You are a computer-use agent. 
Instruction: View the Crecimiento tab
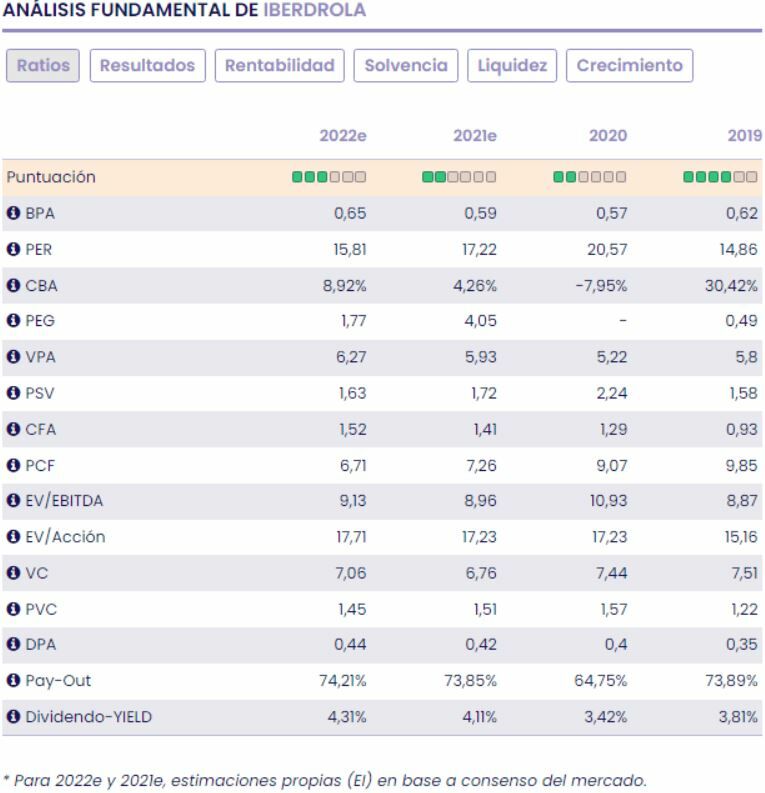630,66
